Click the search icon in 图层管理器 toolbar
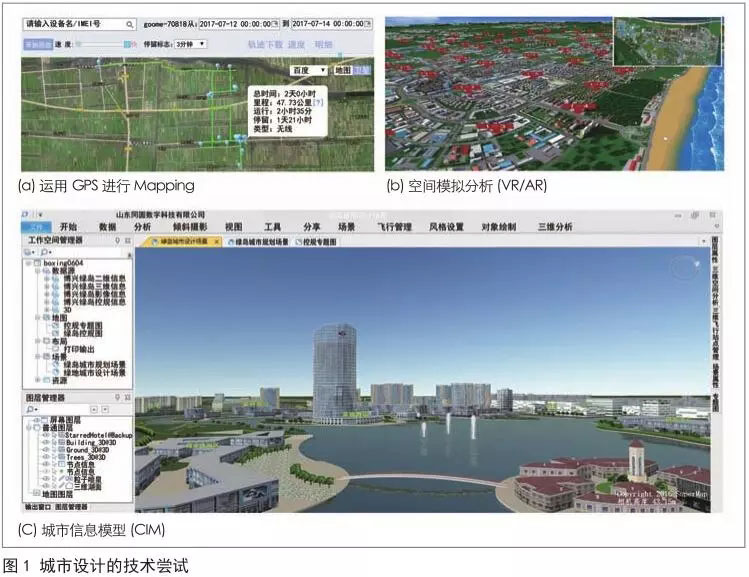The width and height of the screenshot is (749, 577). coord(32,409)
